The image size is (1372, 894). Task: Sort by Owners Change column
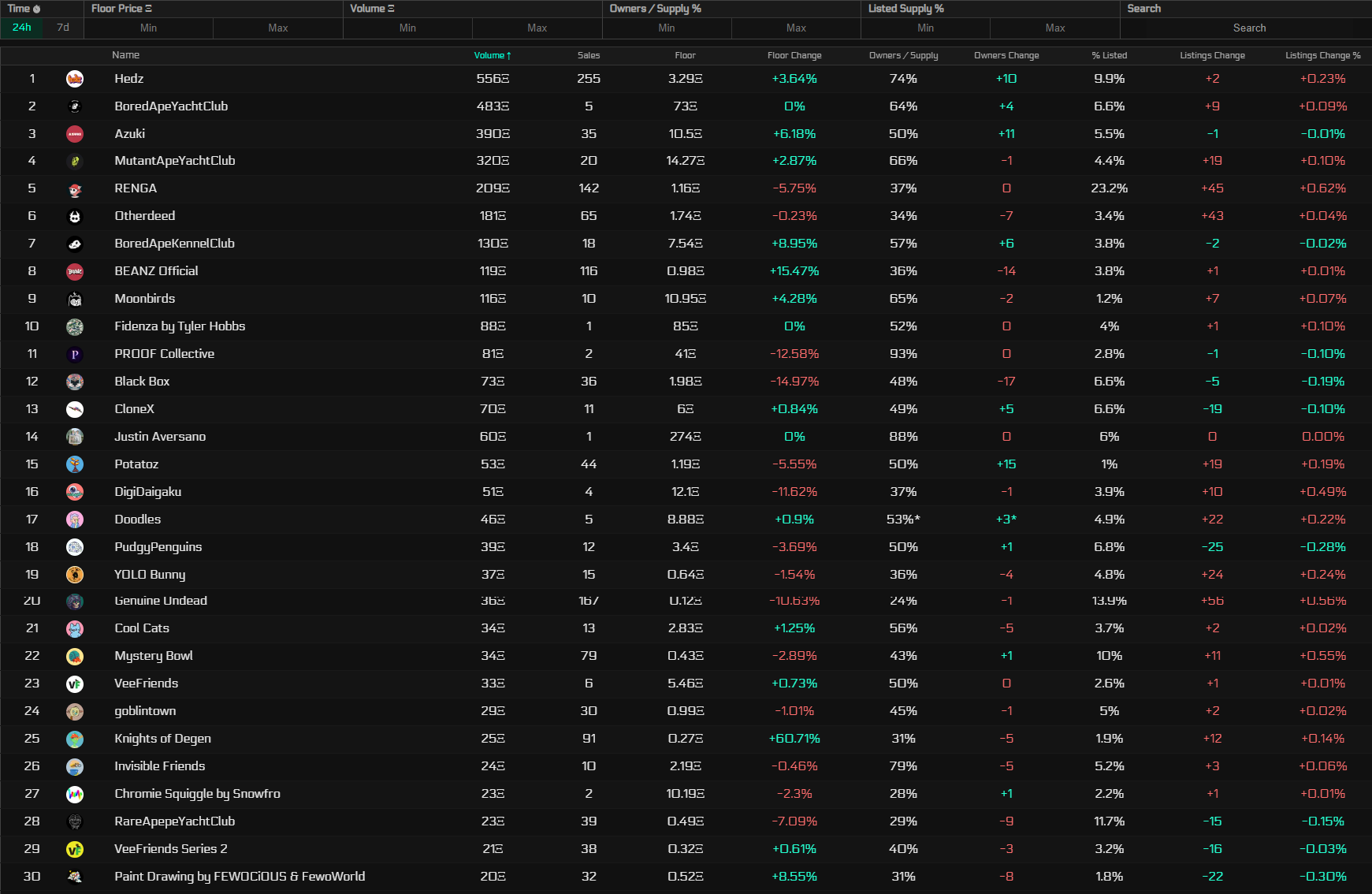tap(1006, 55)
